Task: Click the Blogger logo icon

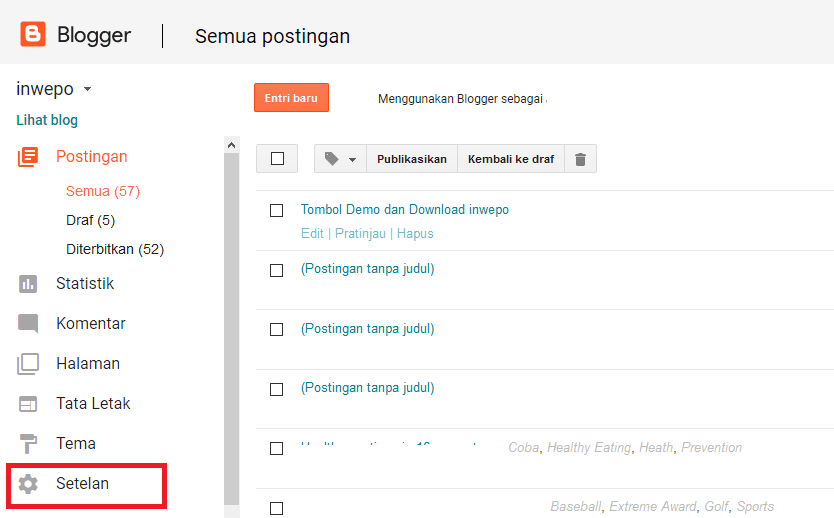Action: 33,35
